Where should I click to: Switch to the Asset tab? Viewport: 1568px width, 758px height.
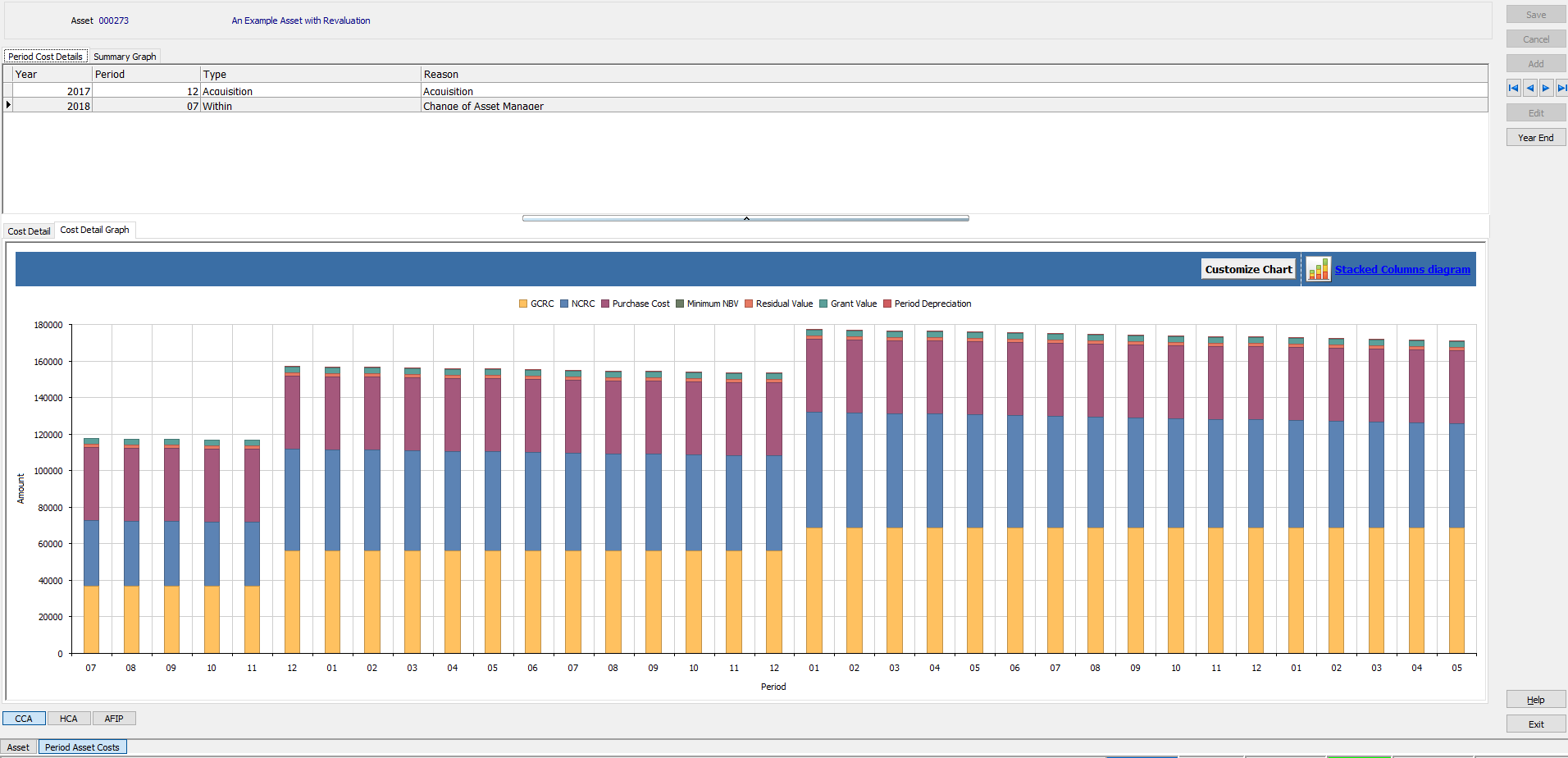click(18, 747)
